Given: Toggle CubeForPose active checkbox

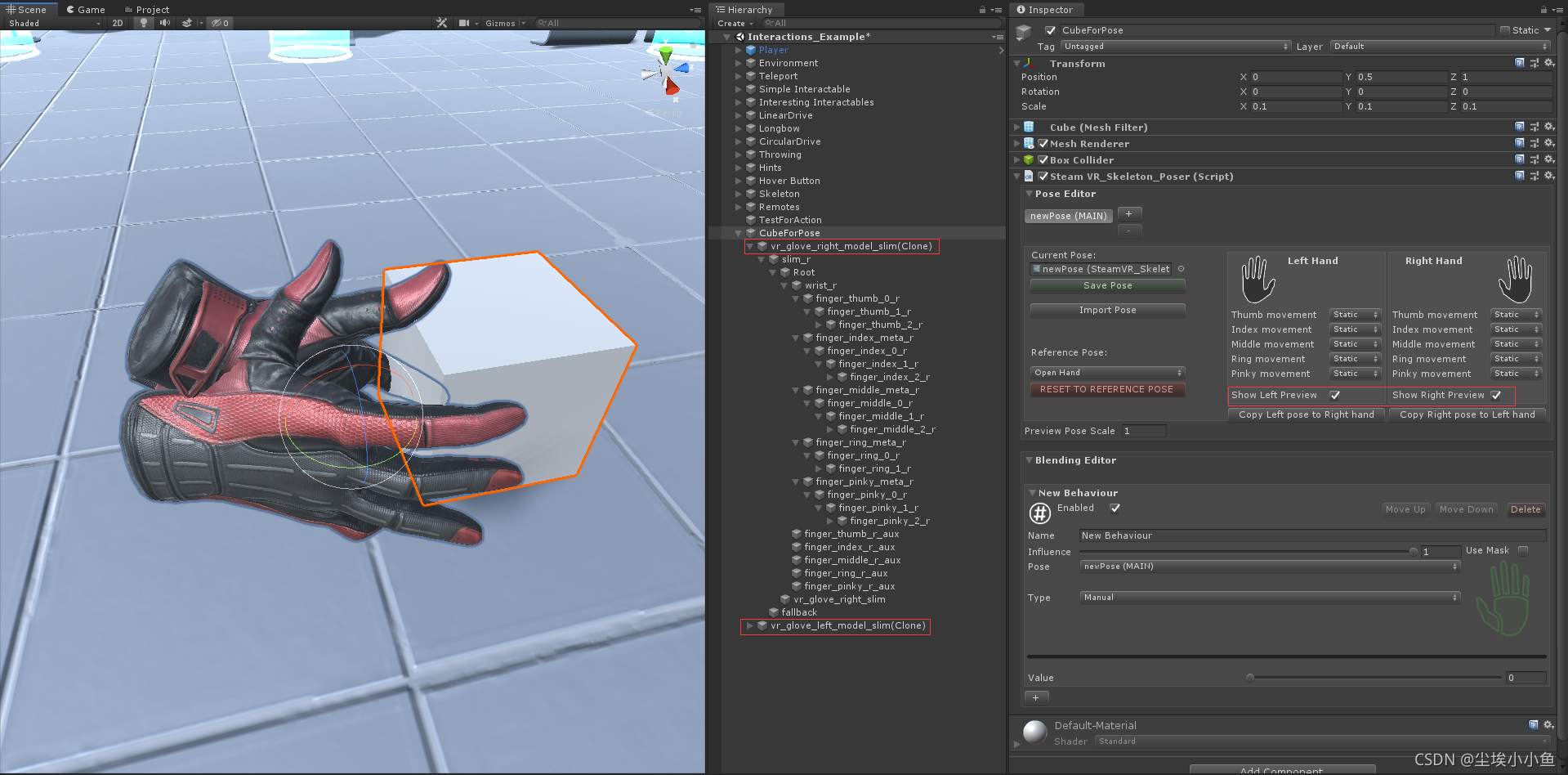Looking at the screenshot, I should [x=1051, y=30].
